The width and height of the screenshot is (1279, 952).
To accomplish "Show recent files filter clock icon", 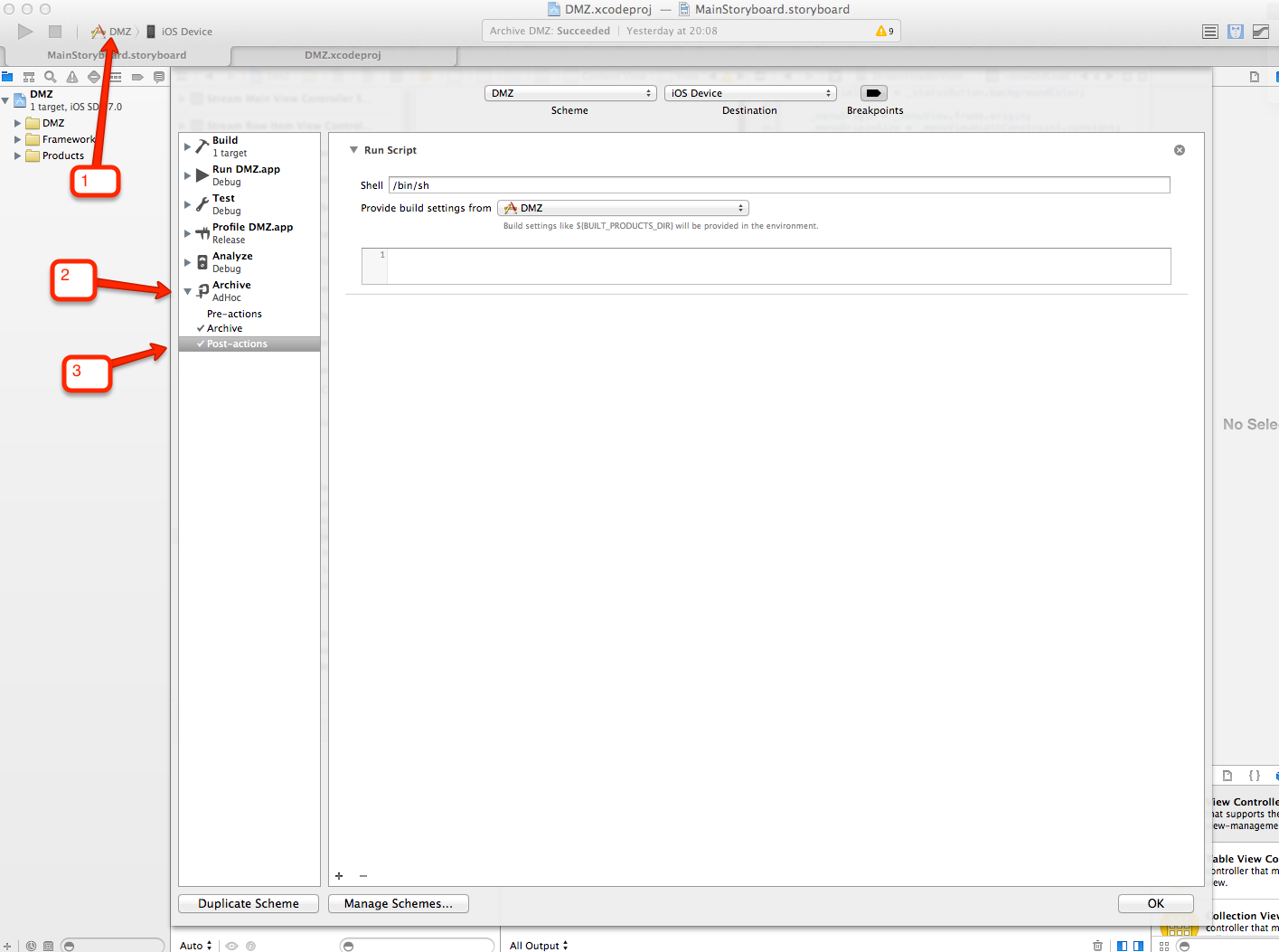I will pyautogui.click(x=31, y=946).
